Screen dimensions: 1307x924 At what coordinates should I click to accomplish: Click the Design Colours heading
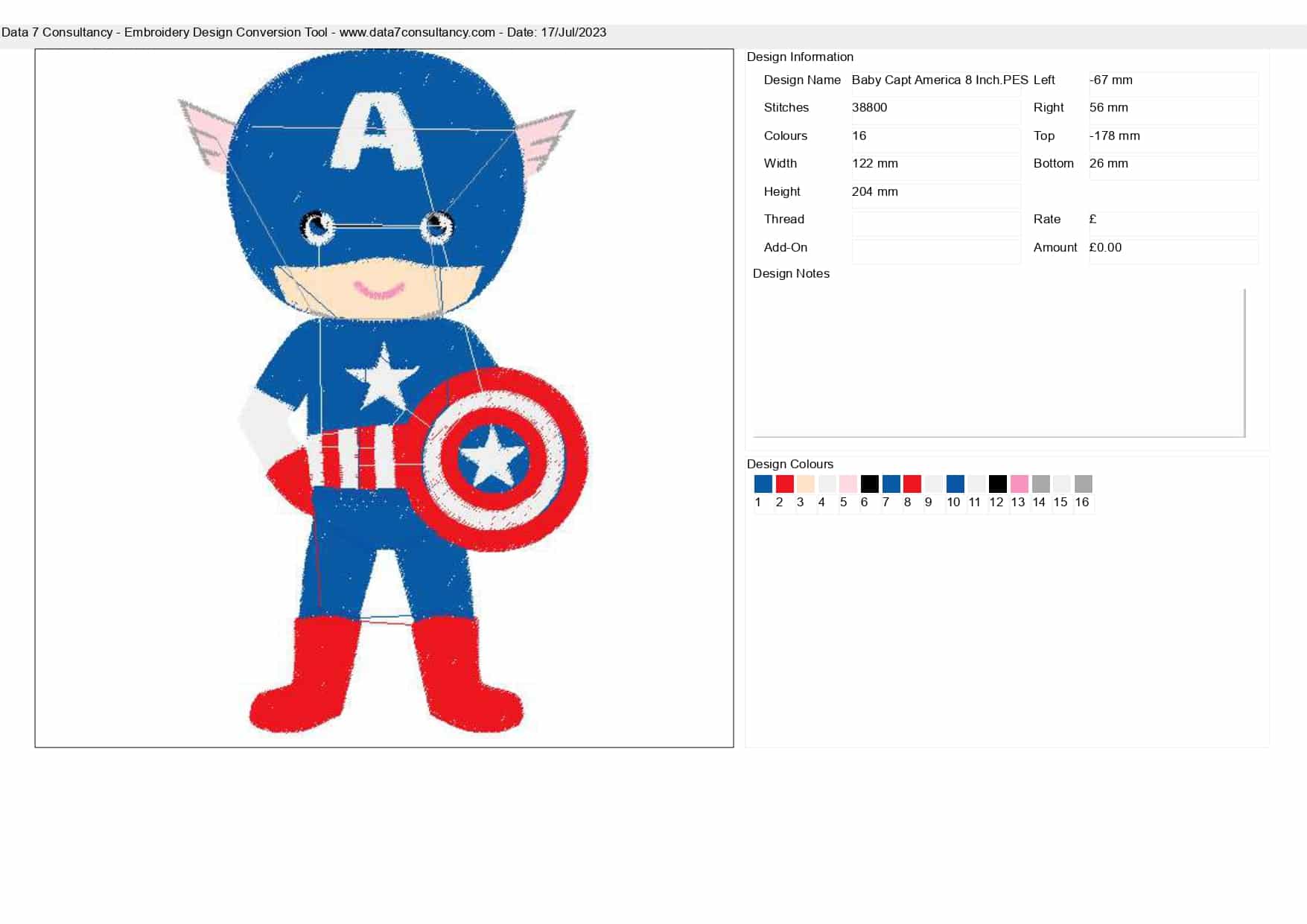(790, 464)
